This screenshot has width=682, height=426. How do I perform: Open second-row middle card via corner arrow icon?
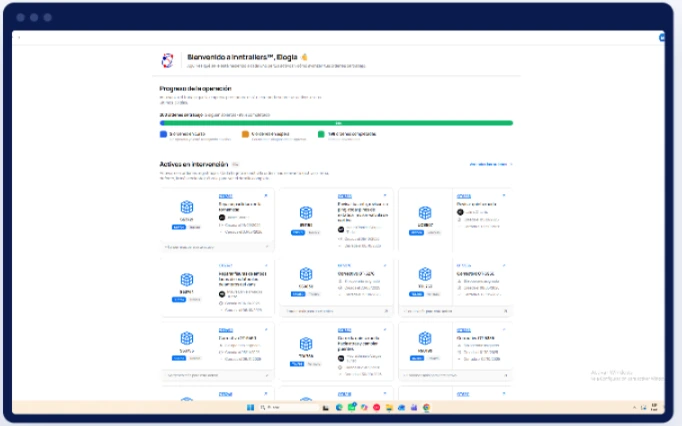[x=385, y=265]
